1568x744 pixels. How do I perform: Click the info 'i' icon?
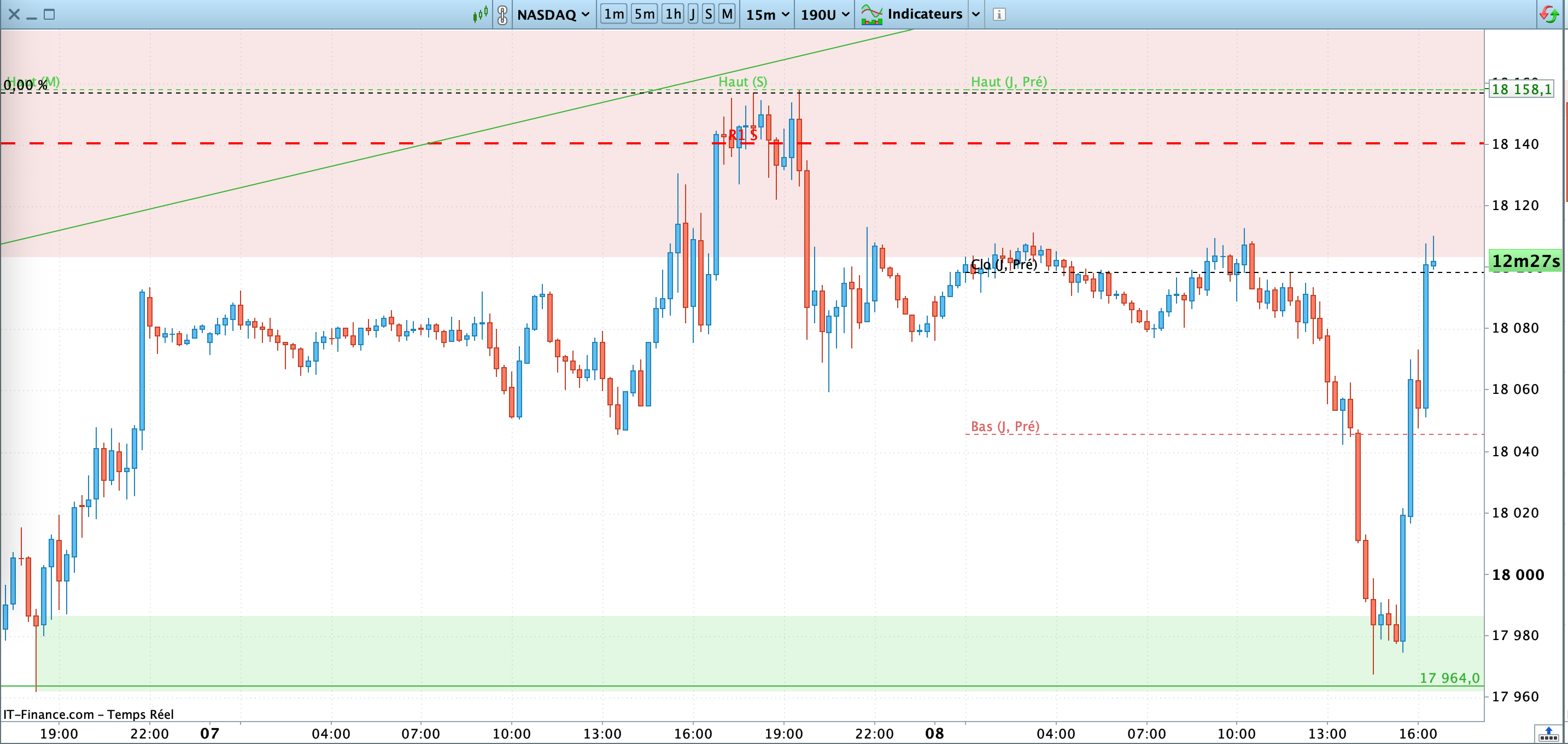[x=999, y=14]
